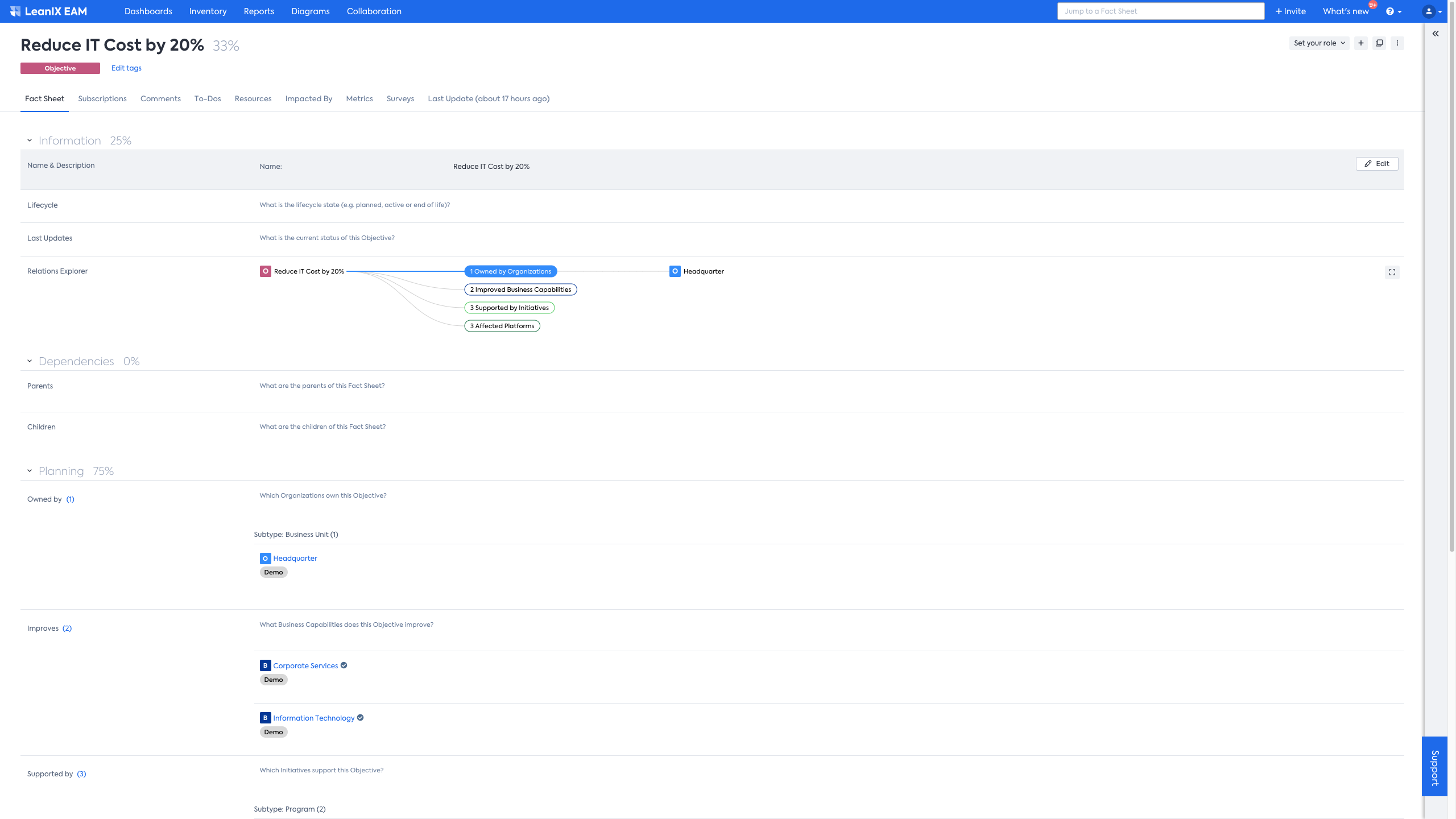
Task: Click the Edit tags link
Action: tap(126, 68)
